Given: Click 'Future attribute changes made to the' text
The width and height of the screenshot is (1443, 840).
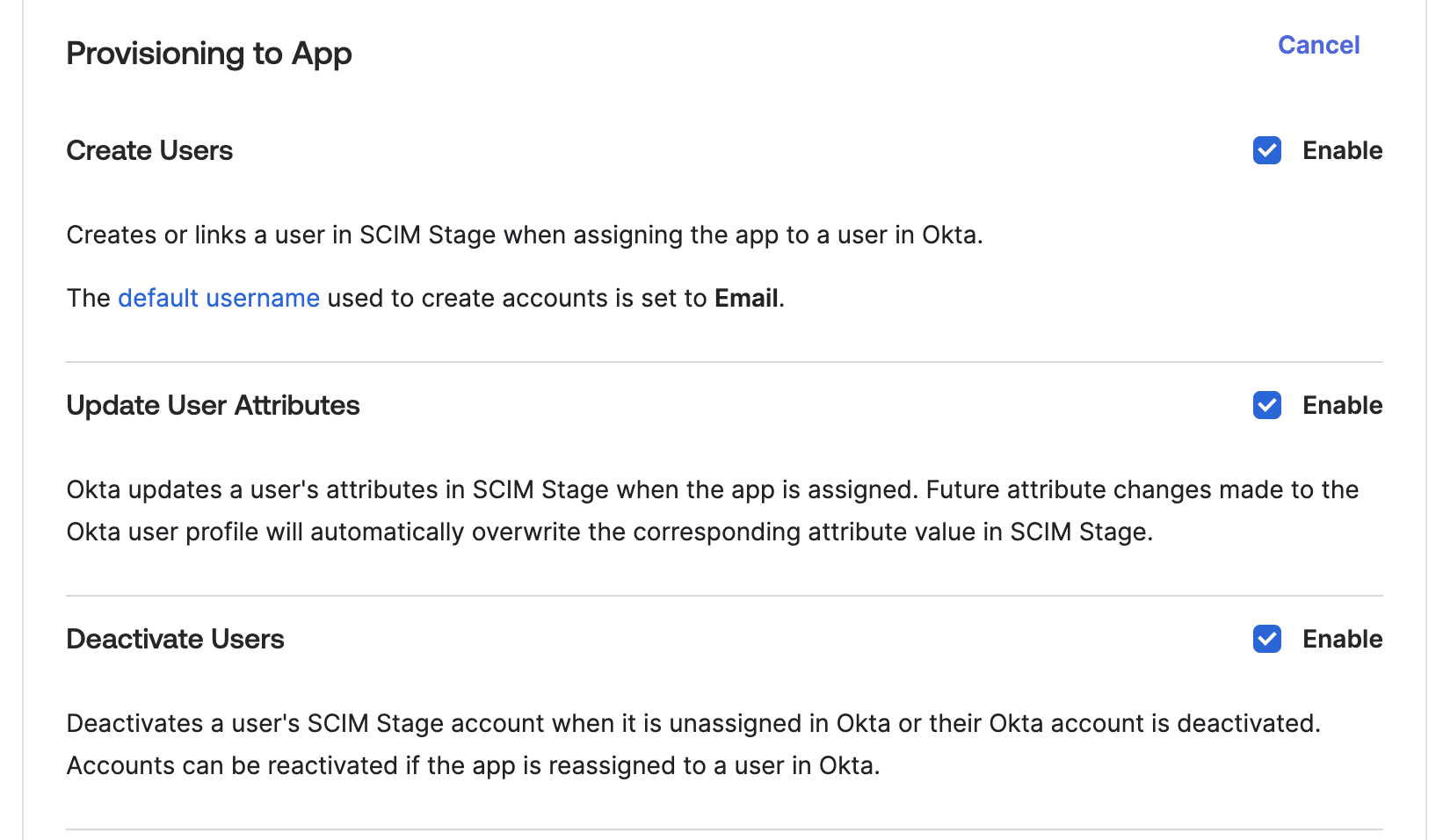Looking at the screenshot, I should [1142, 489].
